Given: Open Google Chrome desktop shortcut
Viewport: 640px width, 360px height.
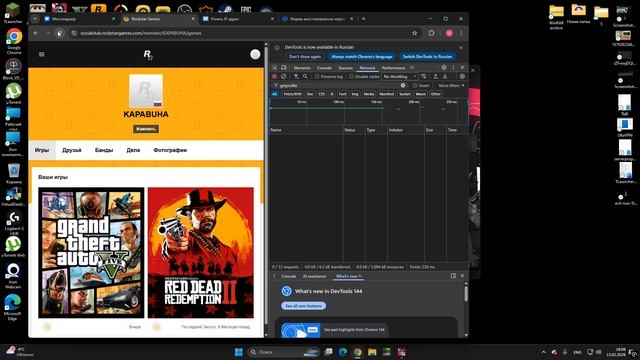Looking at the screenshot, I should [x=14, y=41].
